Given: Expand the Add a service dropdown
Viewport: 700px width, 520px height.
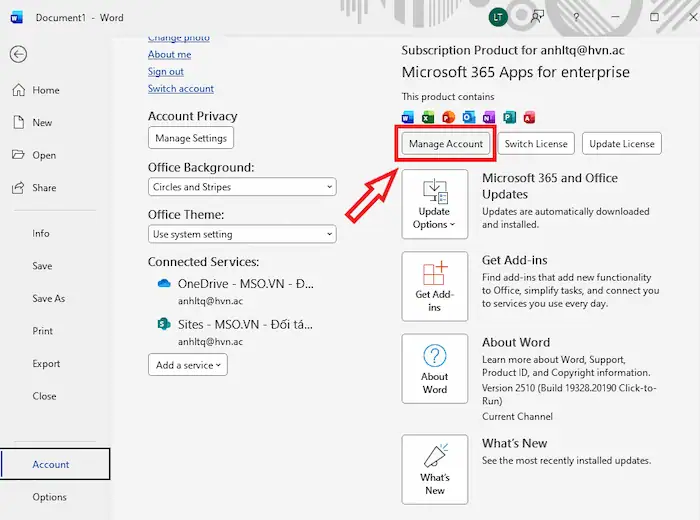Looking at the screenshot, I should coord(188,365).
